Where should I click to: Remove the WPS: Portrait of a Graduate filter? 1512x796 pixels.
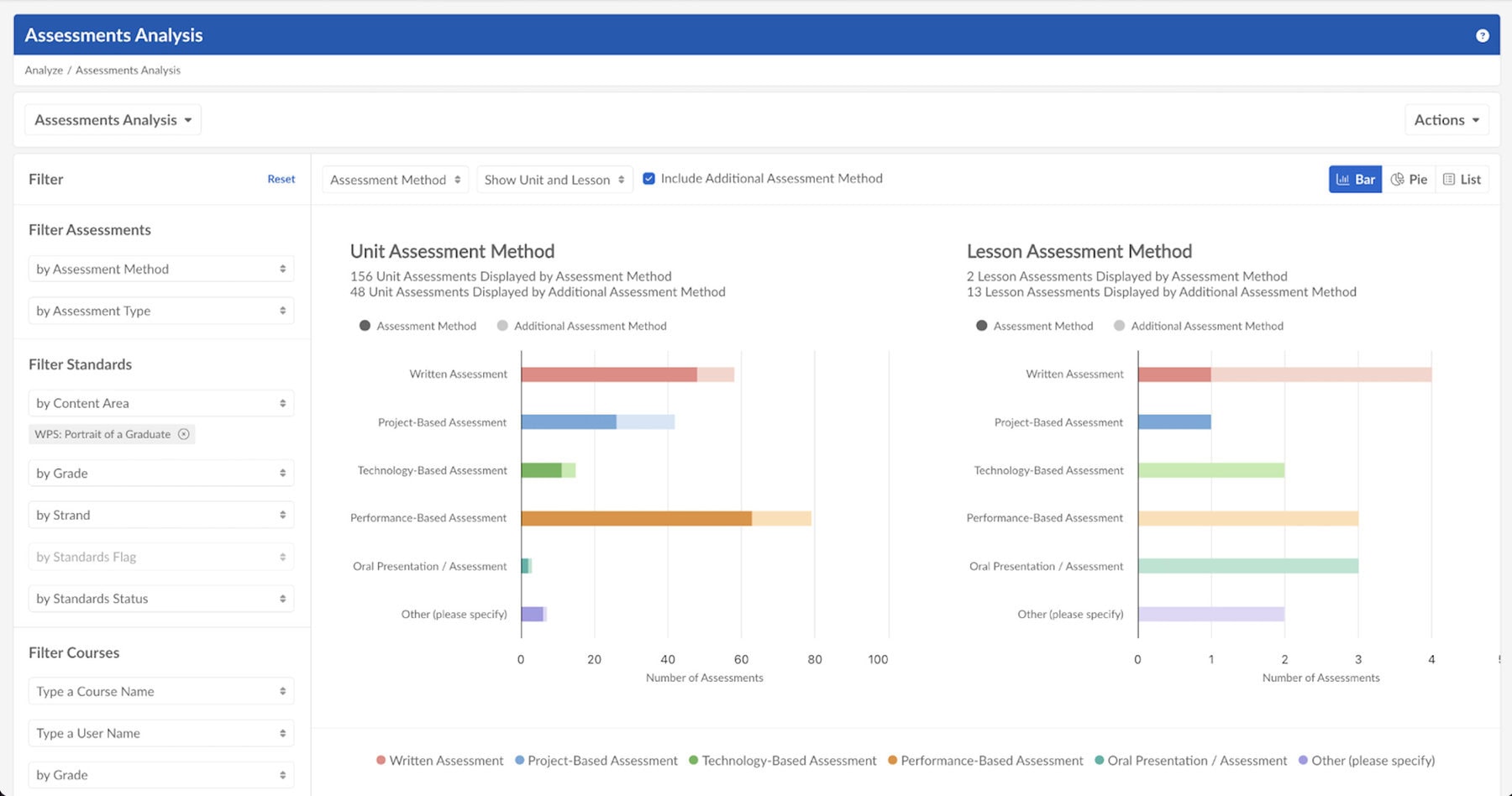[x=184, y=434]
